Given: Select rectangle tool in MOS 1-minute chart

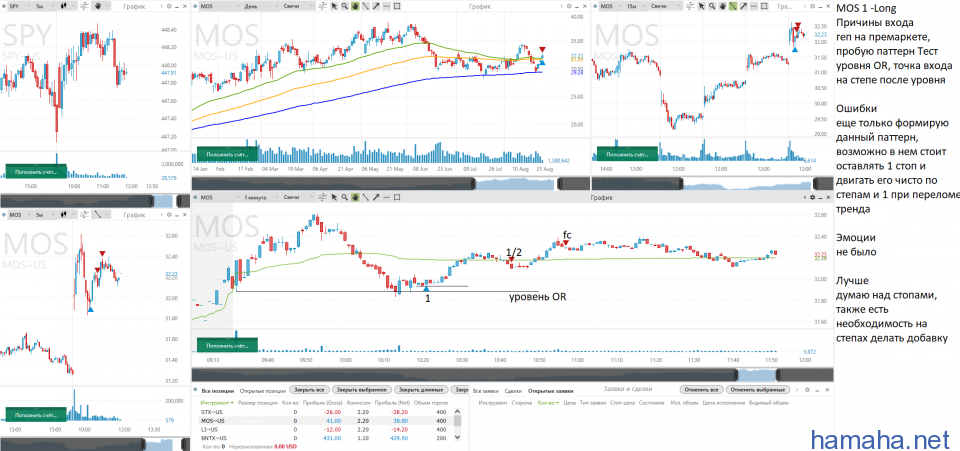Looking at the screenshot, I should (397, 197).
